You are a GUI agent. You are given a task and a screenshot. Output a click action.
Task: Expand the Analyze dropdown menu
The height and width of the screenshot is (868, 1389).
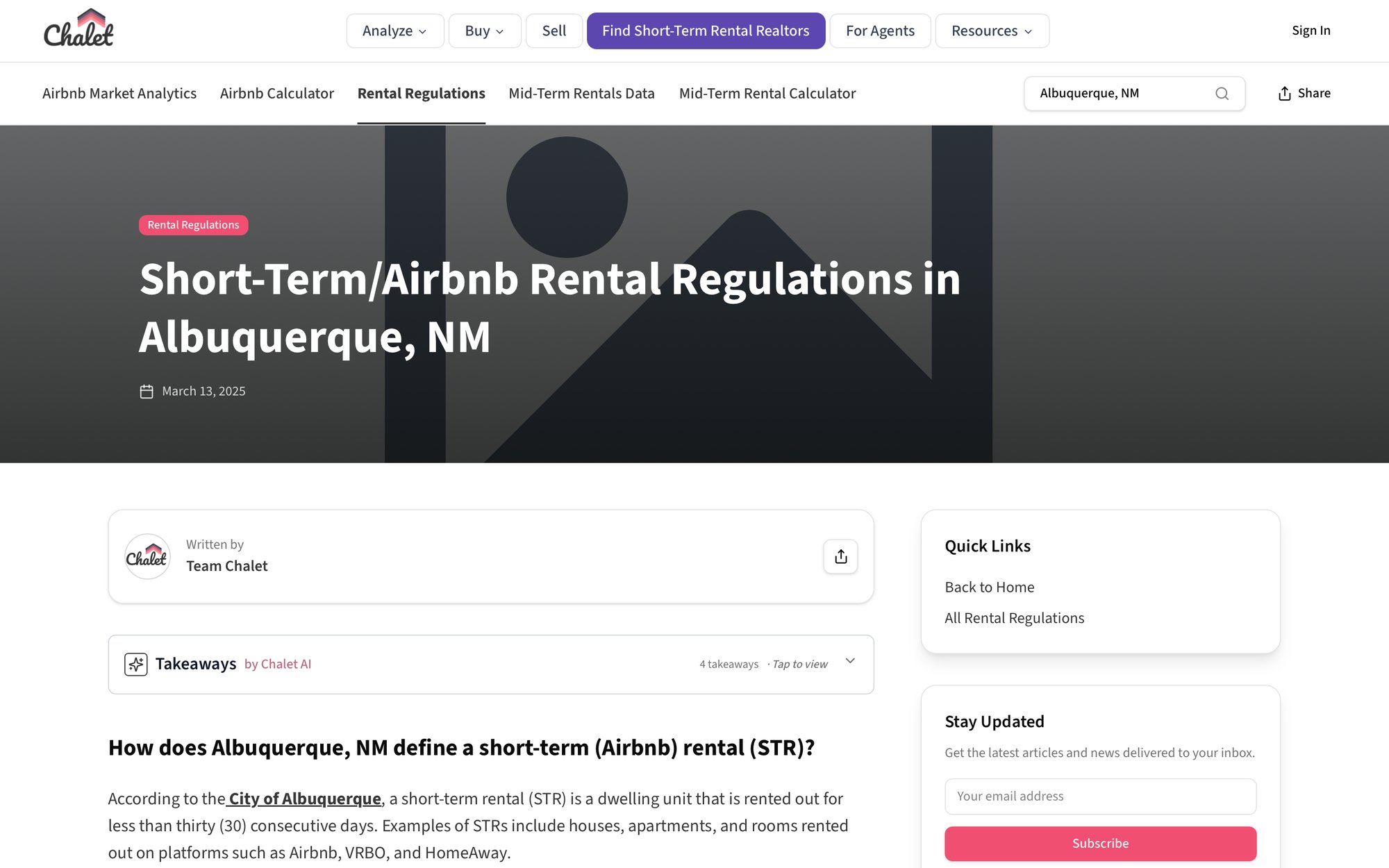point(394,31)
